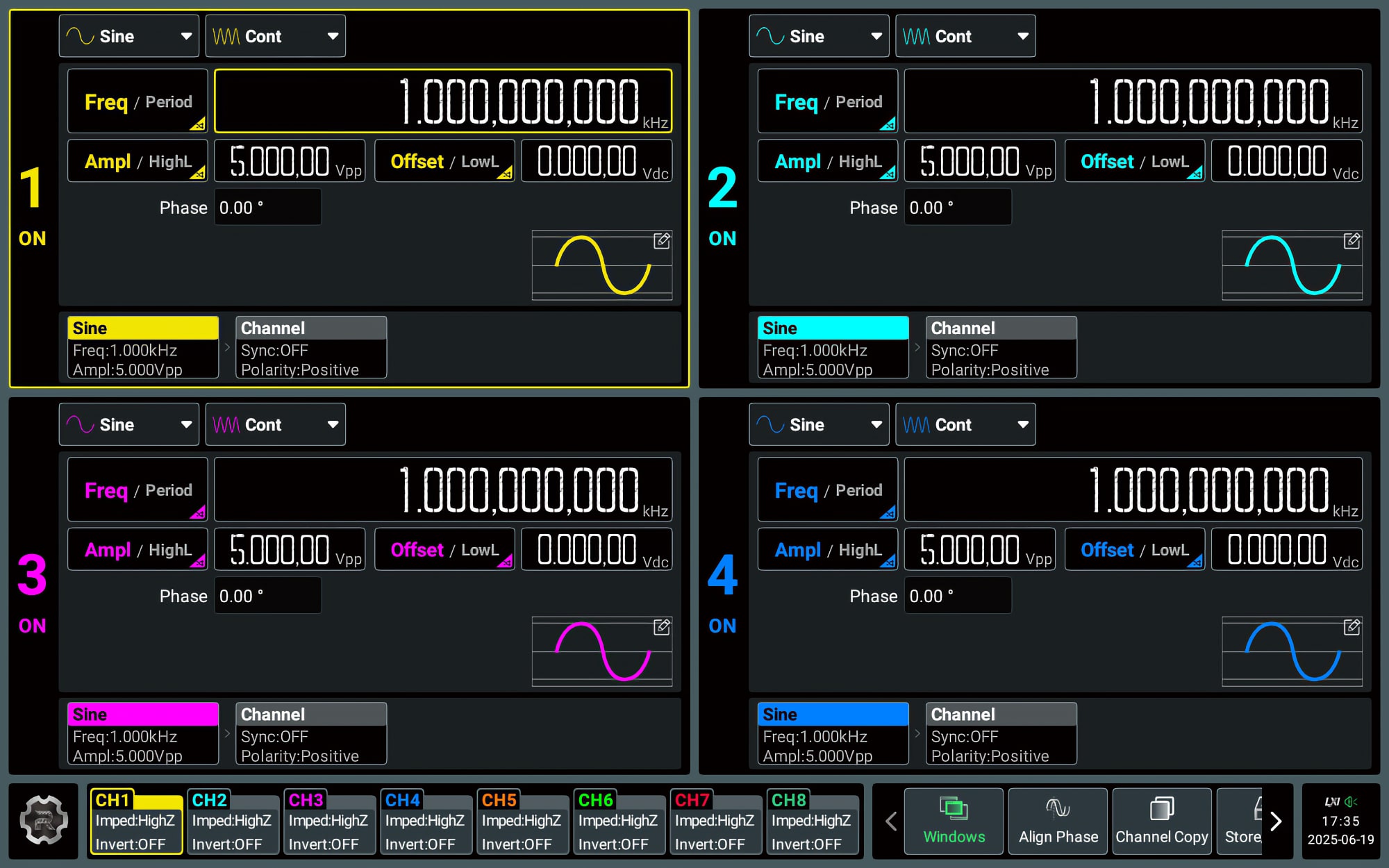Edit channel 4 offset Vdc field
This screenshot has height=868, width=1389.
[1287, 549]
